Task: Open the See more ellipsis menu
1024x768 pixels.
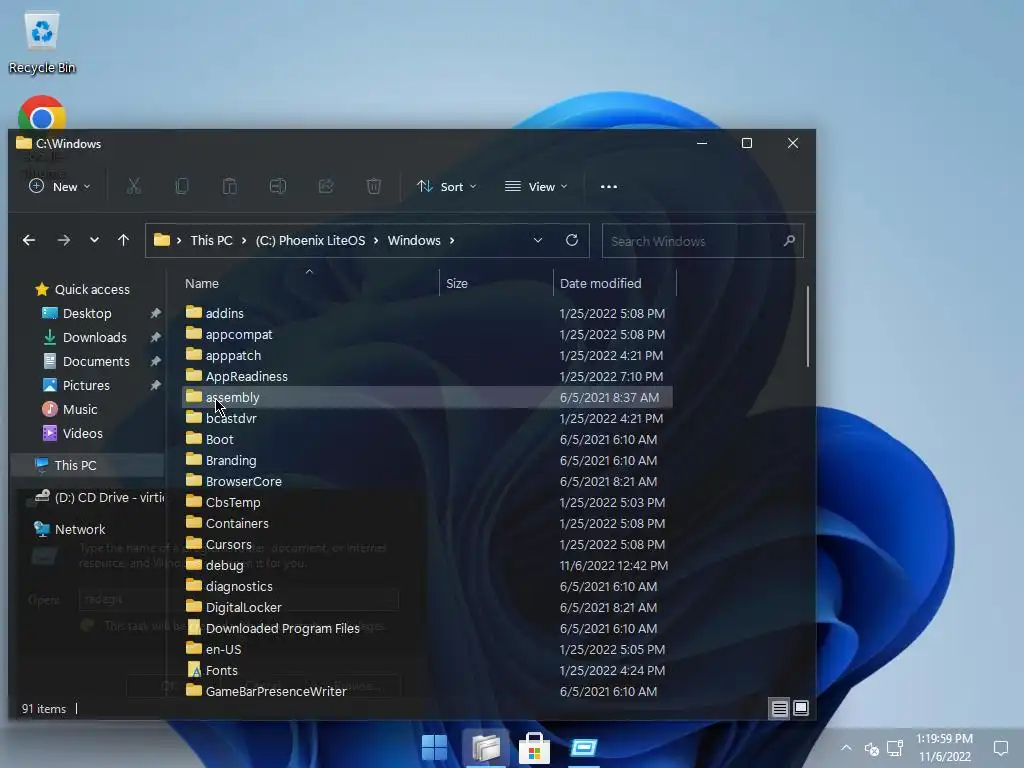Action: (609, 186)
